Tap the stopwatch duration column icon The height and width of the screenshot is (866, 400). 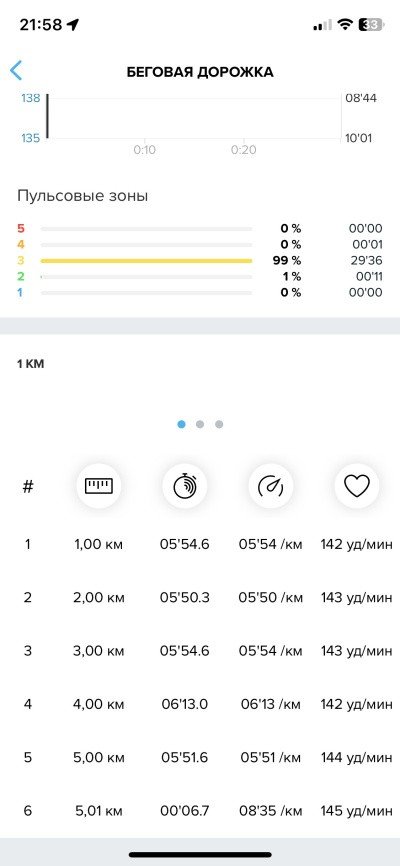pos(185,486)
